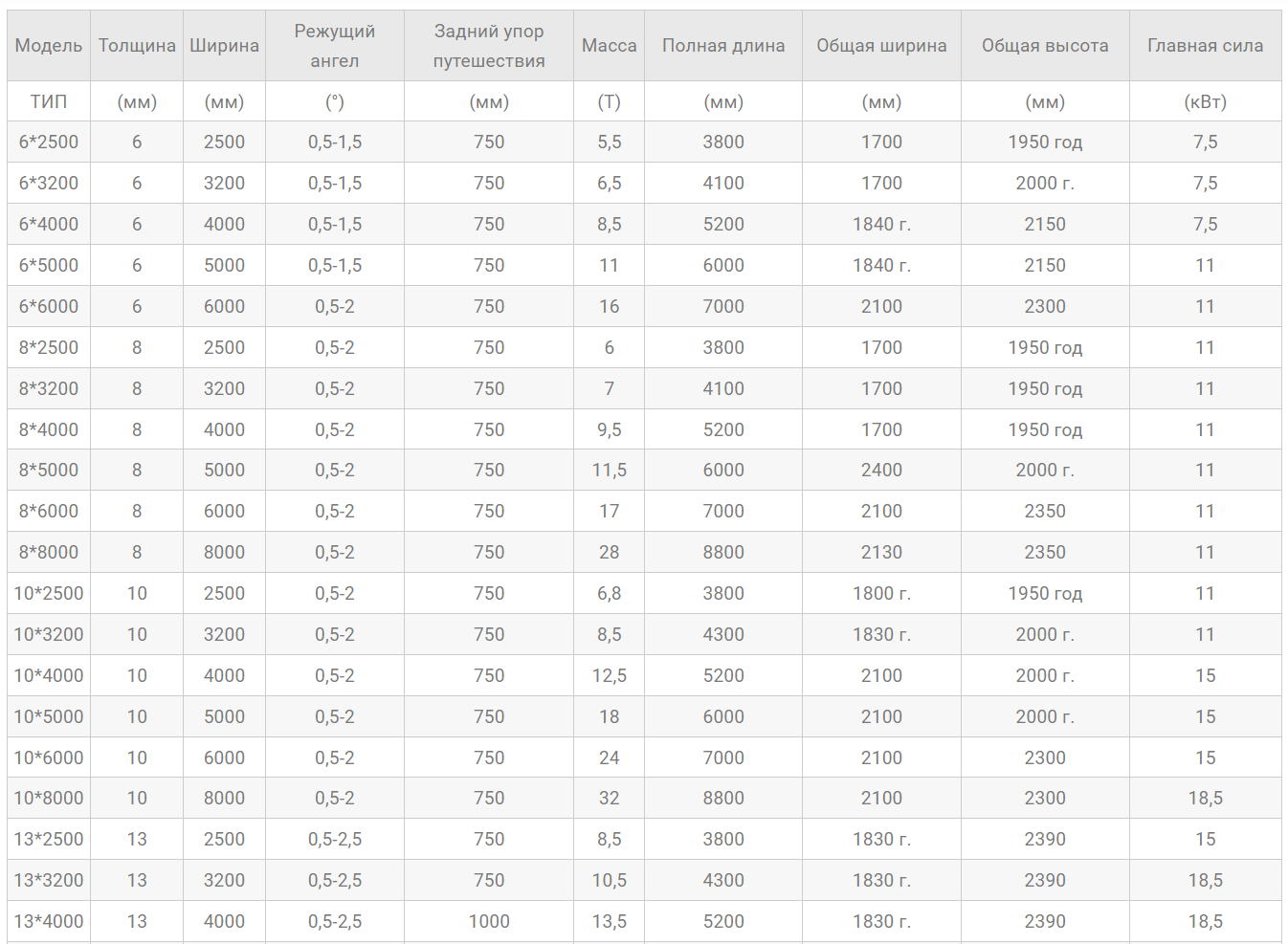Click the "Модель" column header

[x=49, y=46]
